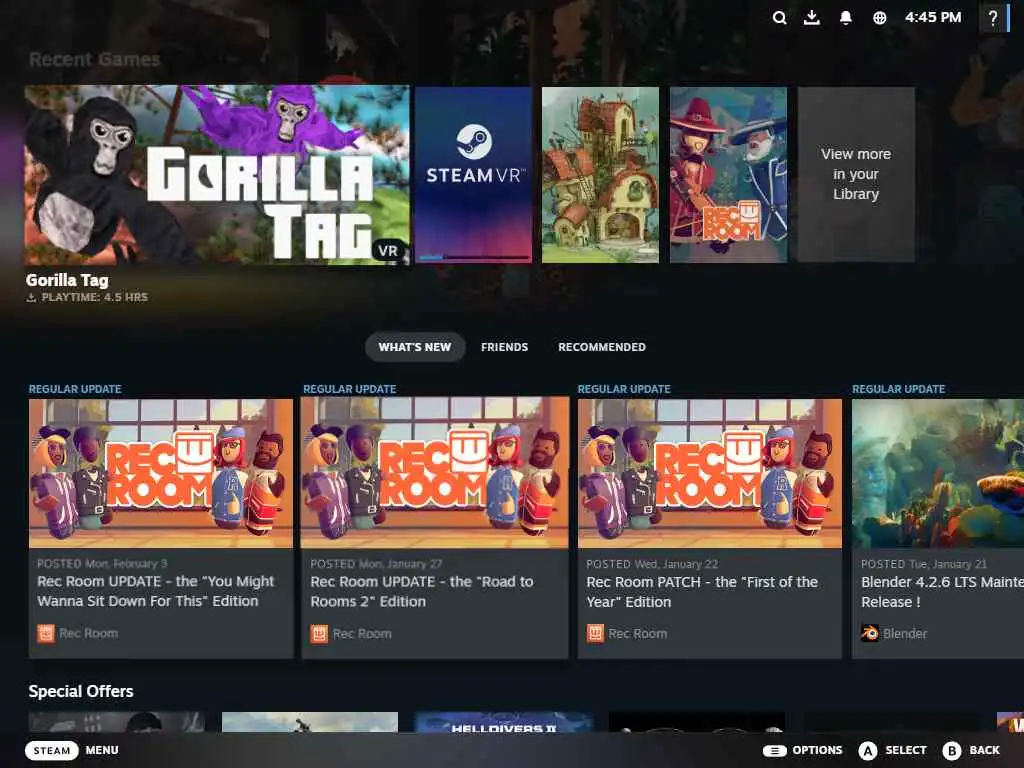Click the 4:45 PM clock
Image resolution: width=1024 pixels, height=768 pixels.
(x=933, y=18)
